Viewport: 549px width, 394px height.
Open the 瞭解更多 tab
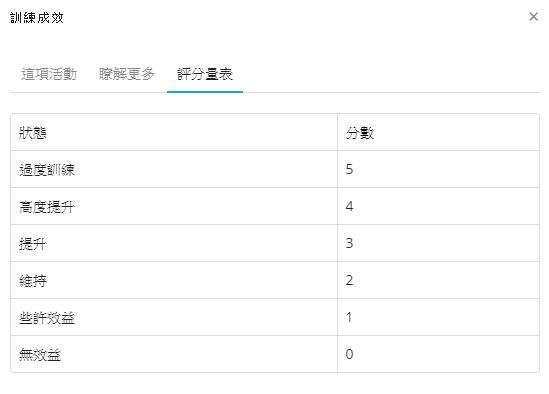(x=127, y=74)
